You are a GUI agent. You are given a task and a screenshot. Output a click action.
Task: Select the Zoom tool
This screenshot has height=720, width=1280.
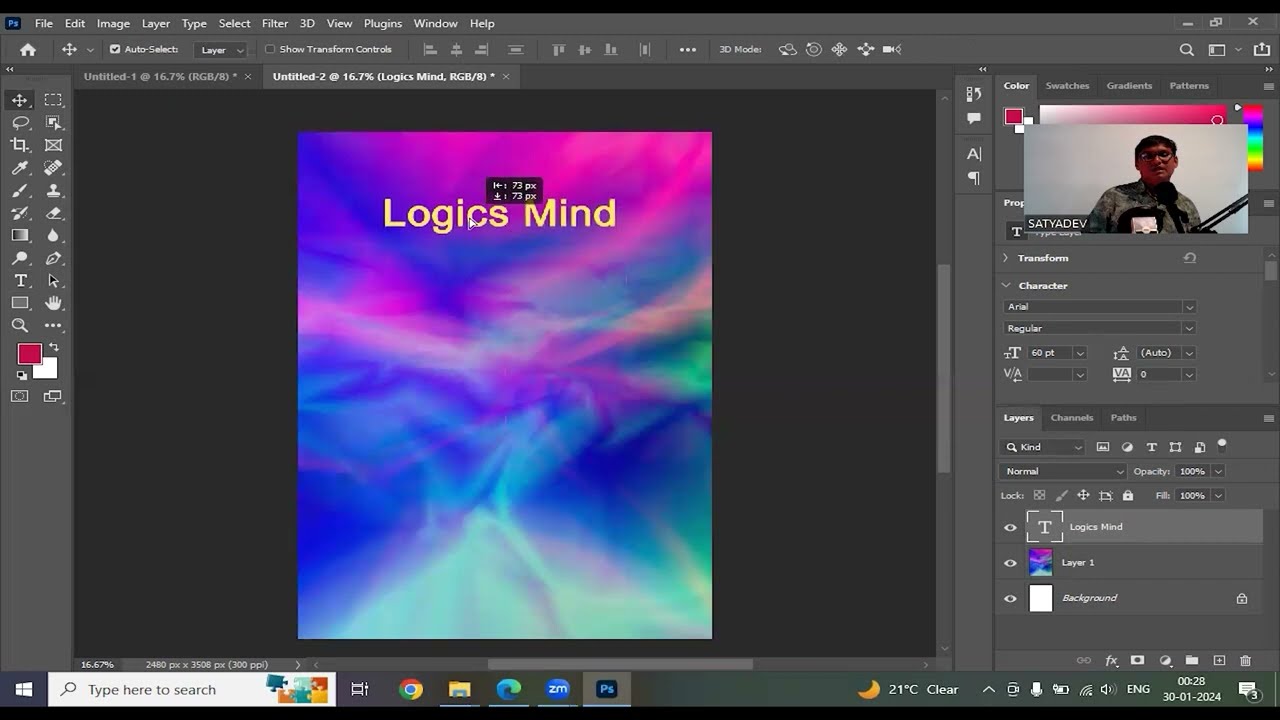[x=20, y=325]
